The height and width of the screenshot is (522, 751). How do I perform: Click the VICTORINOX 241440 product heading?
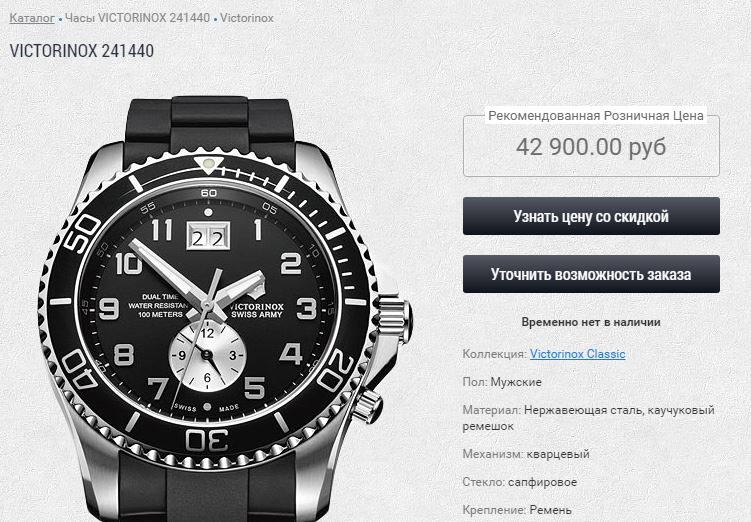point(81,51)
